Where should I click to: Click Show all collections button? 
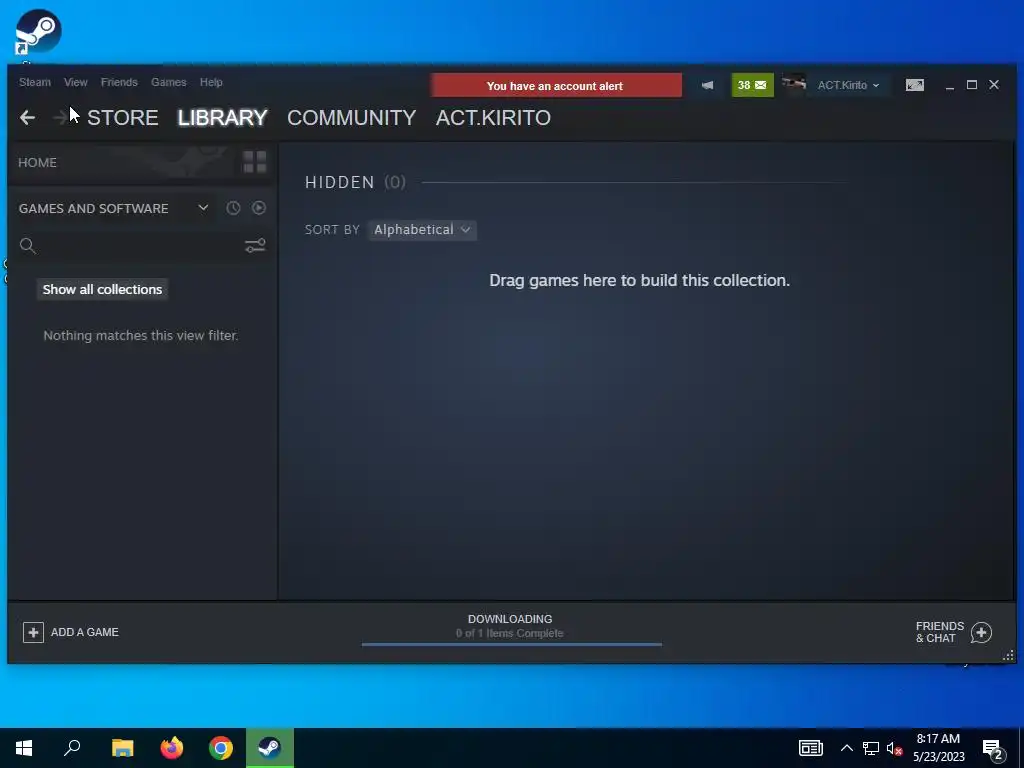[x=103, y=289]
